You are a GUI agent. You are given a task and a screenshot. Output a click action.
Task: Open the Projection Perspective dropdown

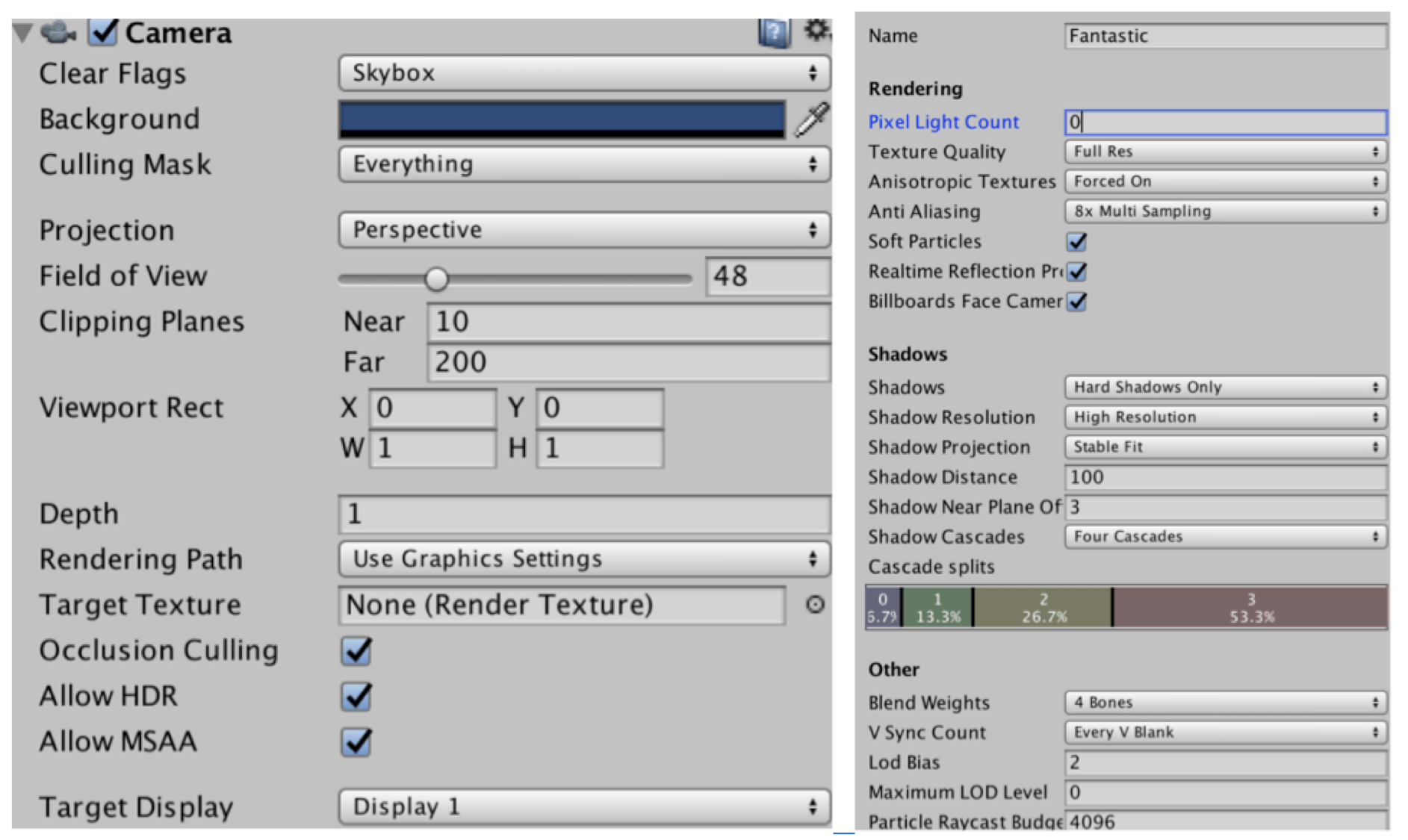pos(584,230)
